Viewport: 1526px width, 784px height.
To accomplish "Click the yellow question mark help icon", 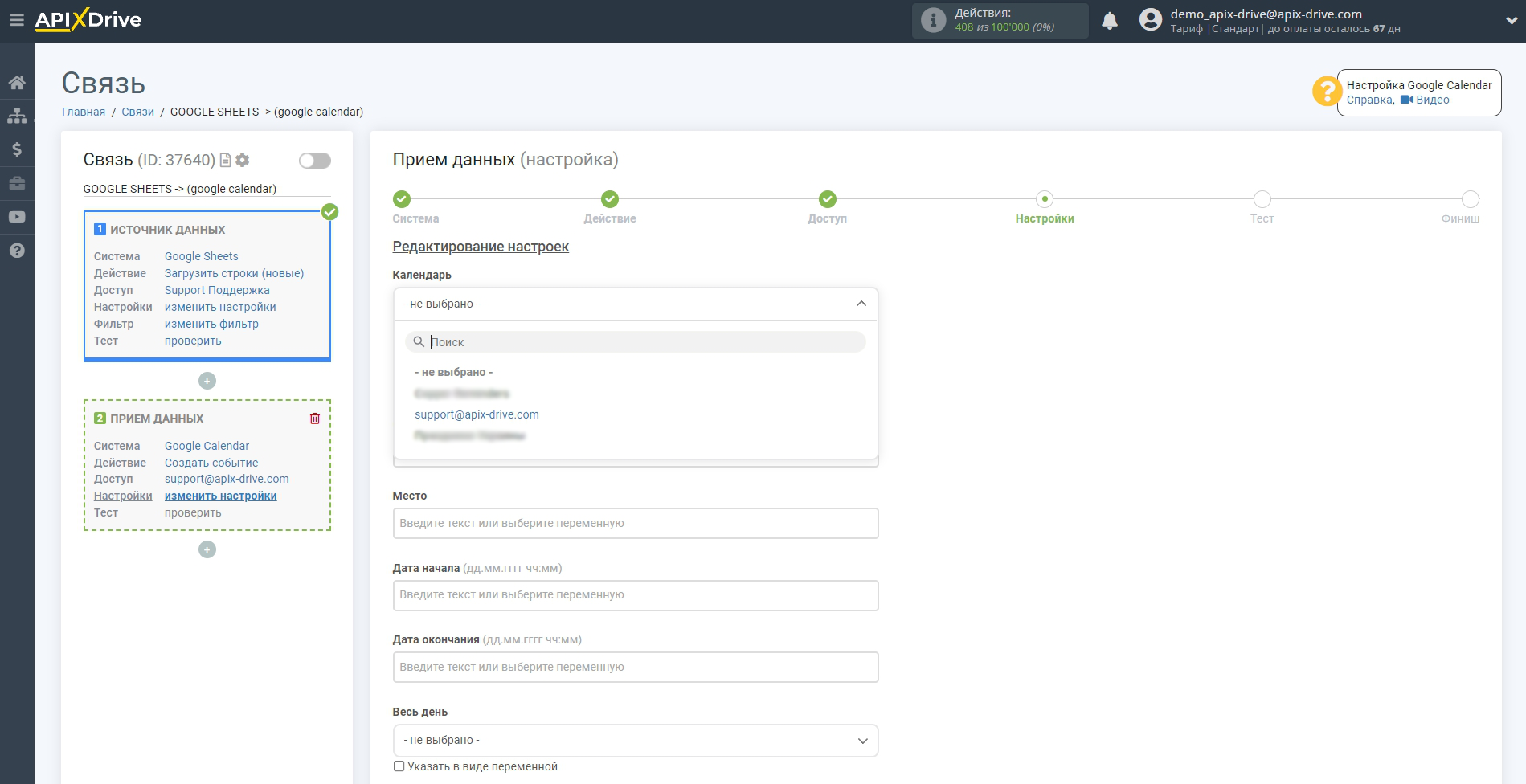I will (x=1327, y=91).
